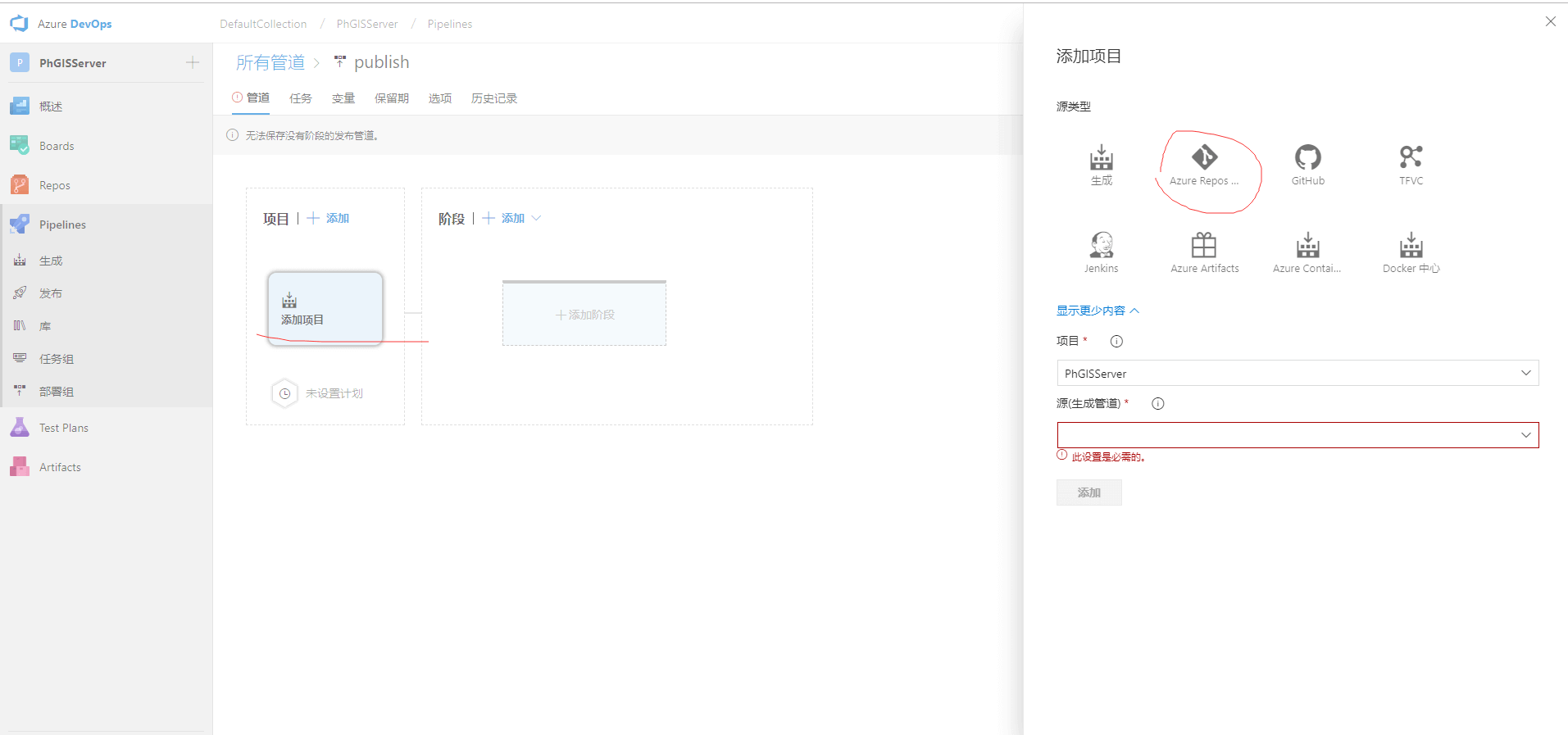Open the 阶段 添加 dropdown chevron
1568x735 pixels.
(x=536, y=218)
